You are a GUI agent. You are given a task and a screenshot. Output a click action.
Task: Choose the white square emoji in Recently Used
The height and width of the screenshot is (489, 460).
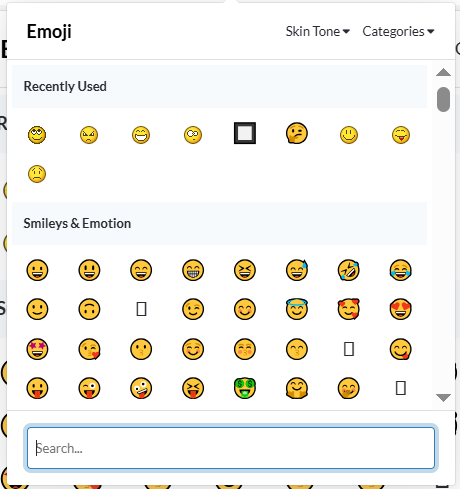[245, 133]
